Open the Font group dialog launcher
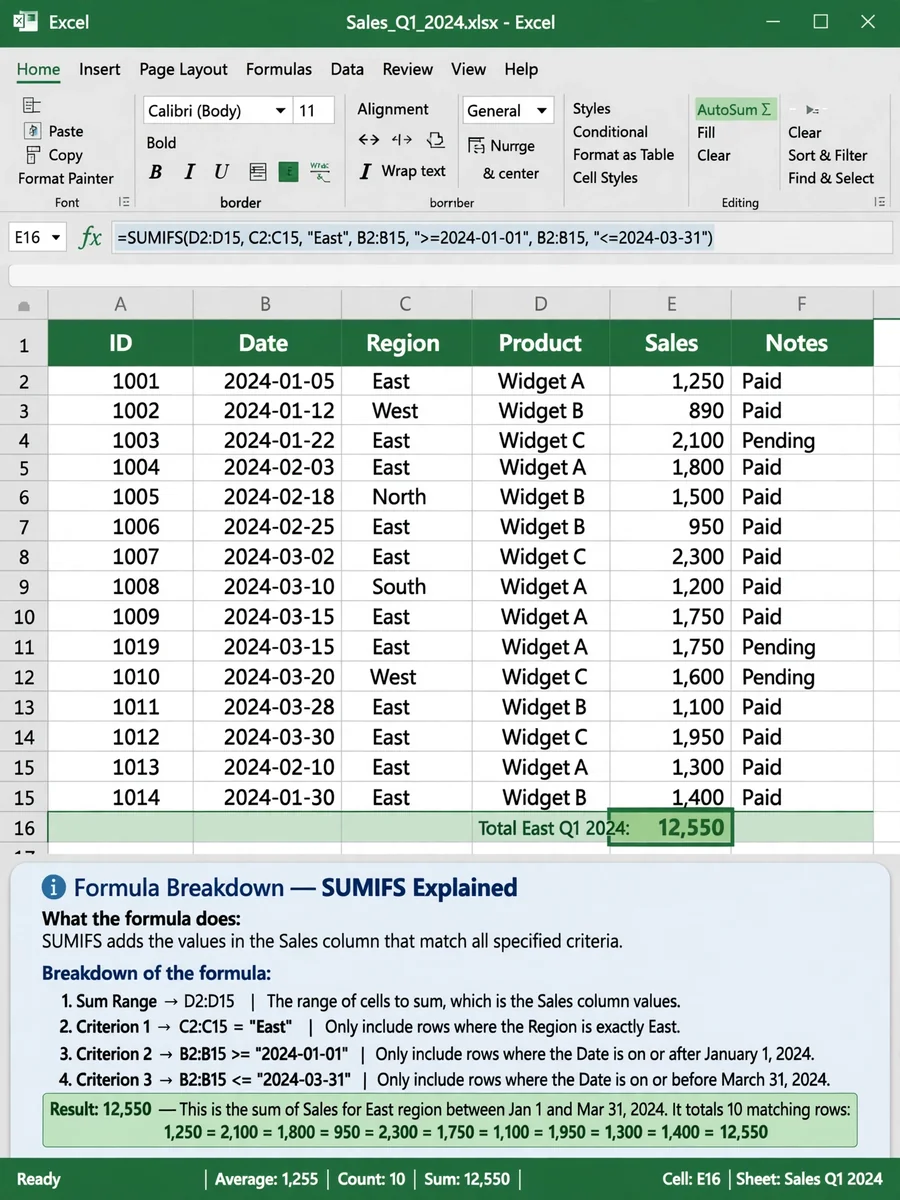The image size is (900, 1200). pos(123,202)
